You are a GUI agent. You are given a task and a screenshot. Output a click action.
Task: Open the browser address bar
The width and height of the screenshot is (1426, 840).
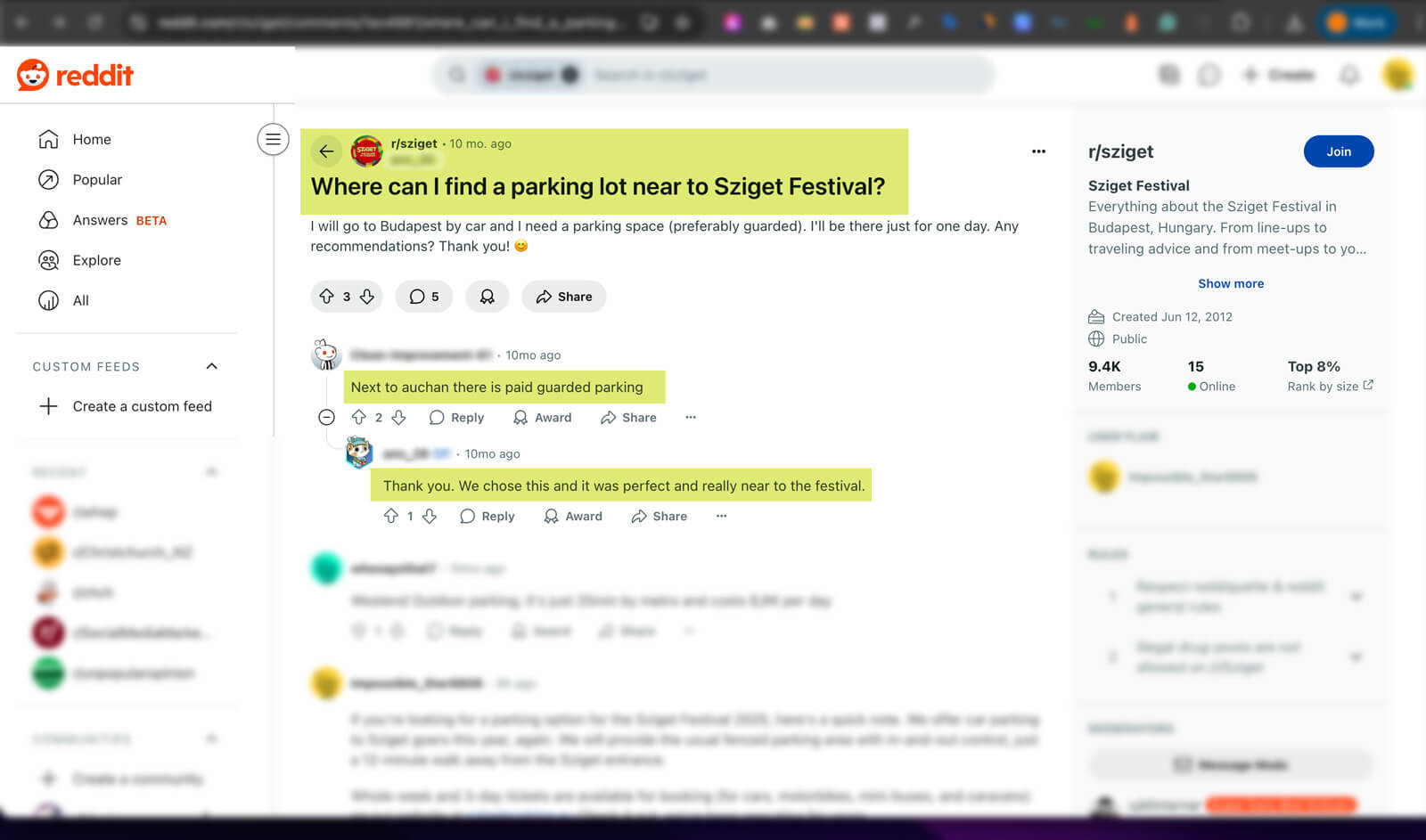[392, 23]
